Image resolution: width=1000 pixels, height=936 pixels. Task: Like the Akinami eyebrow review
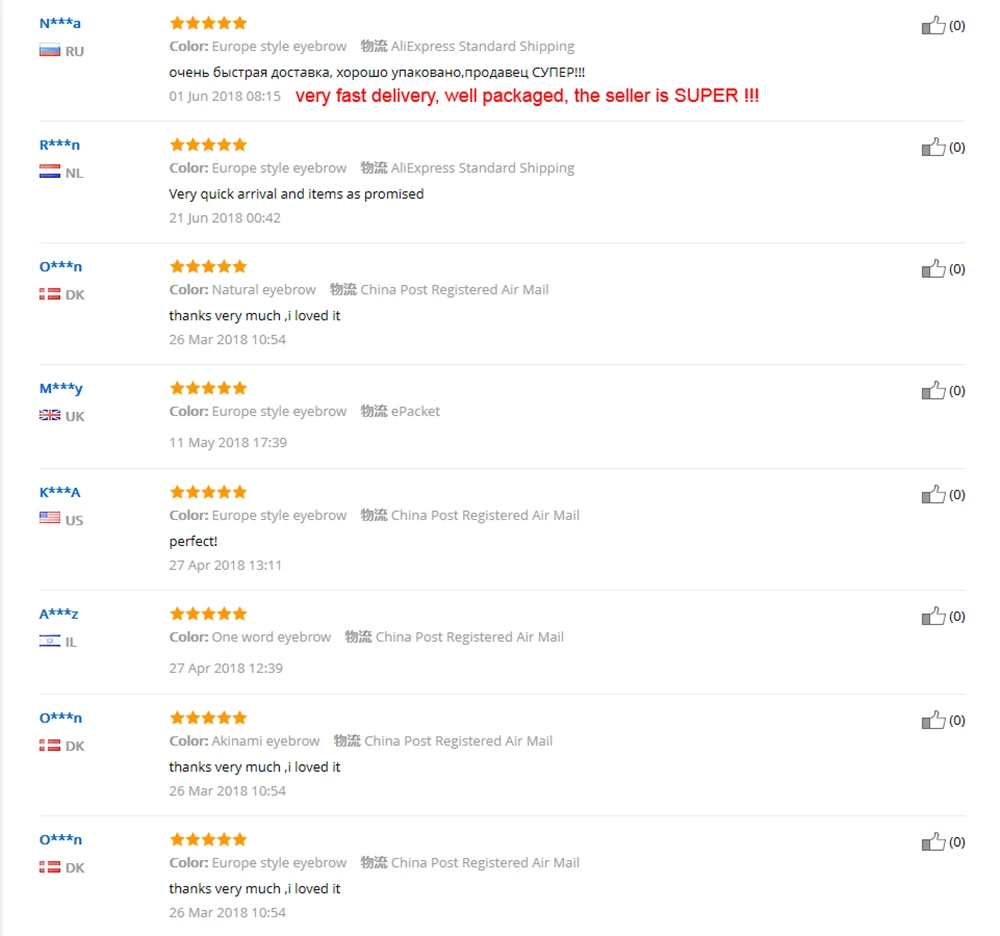[x=933, y=720]
